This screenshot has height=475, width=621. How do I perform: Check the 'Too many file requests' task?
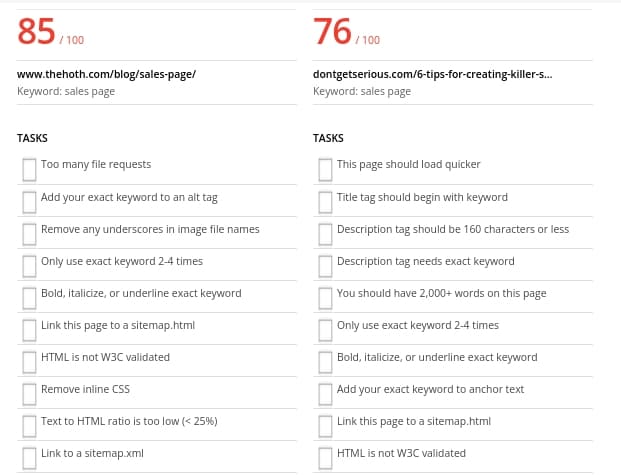[29, 169]
